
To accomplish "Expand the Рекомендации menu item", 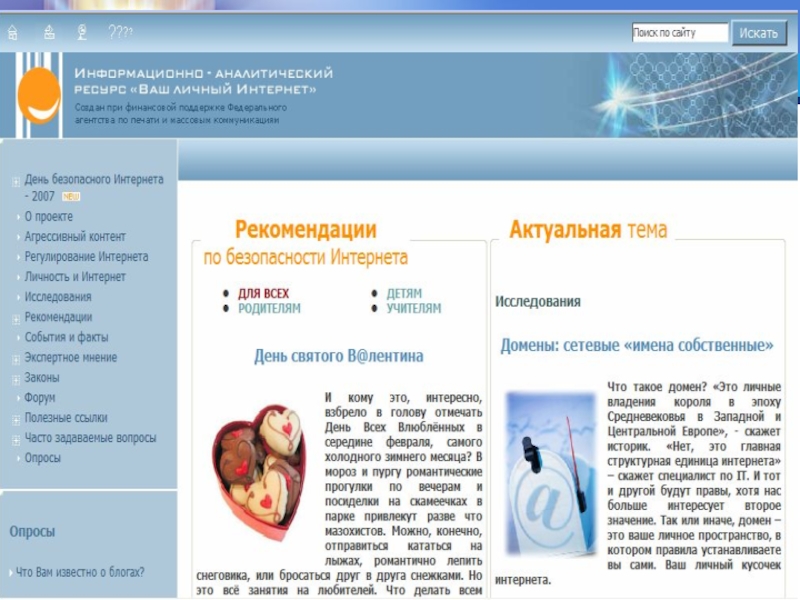I will point(16,318).
